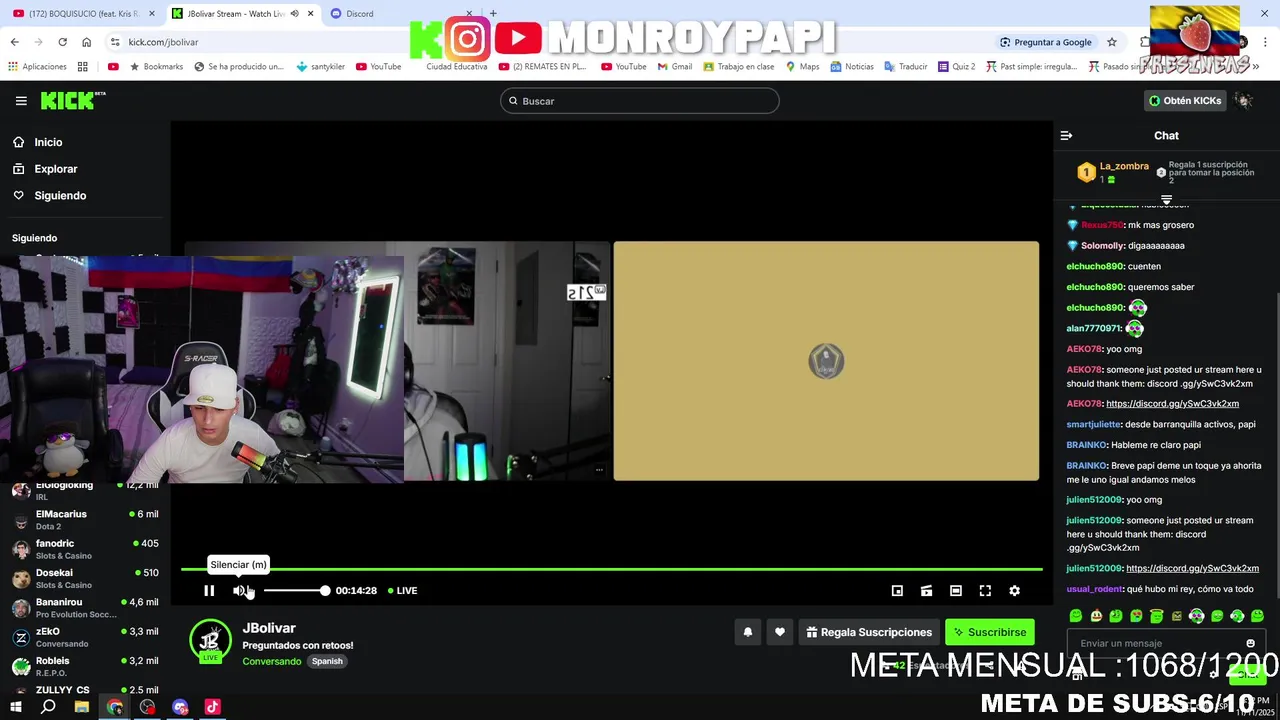Image resolution: width=1280 pixels, height=720 pixels.
Task: Click Regala Suscripciones button
Action: 869,632
